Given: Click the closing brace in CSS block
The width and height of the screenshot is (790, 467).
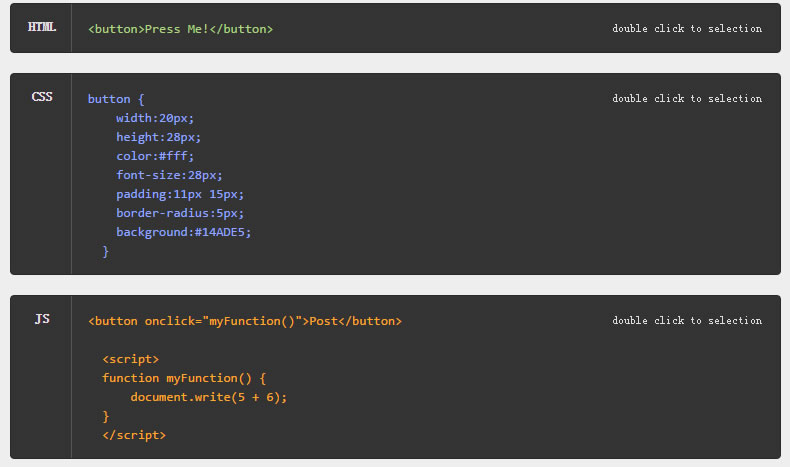Looking at the screenshot, I should (105, 251).
